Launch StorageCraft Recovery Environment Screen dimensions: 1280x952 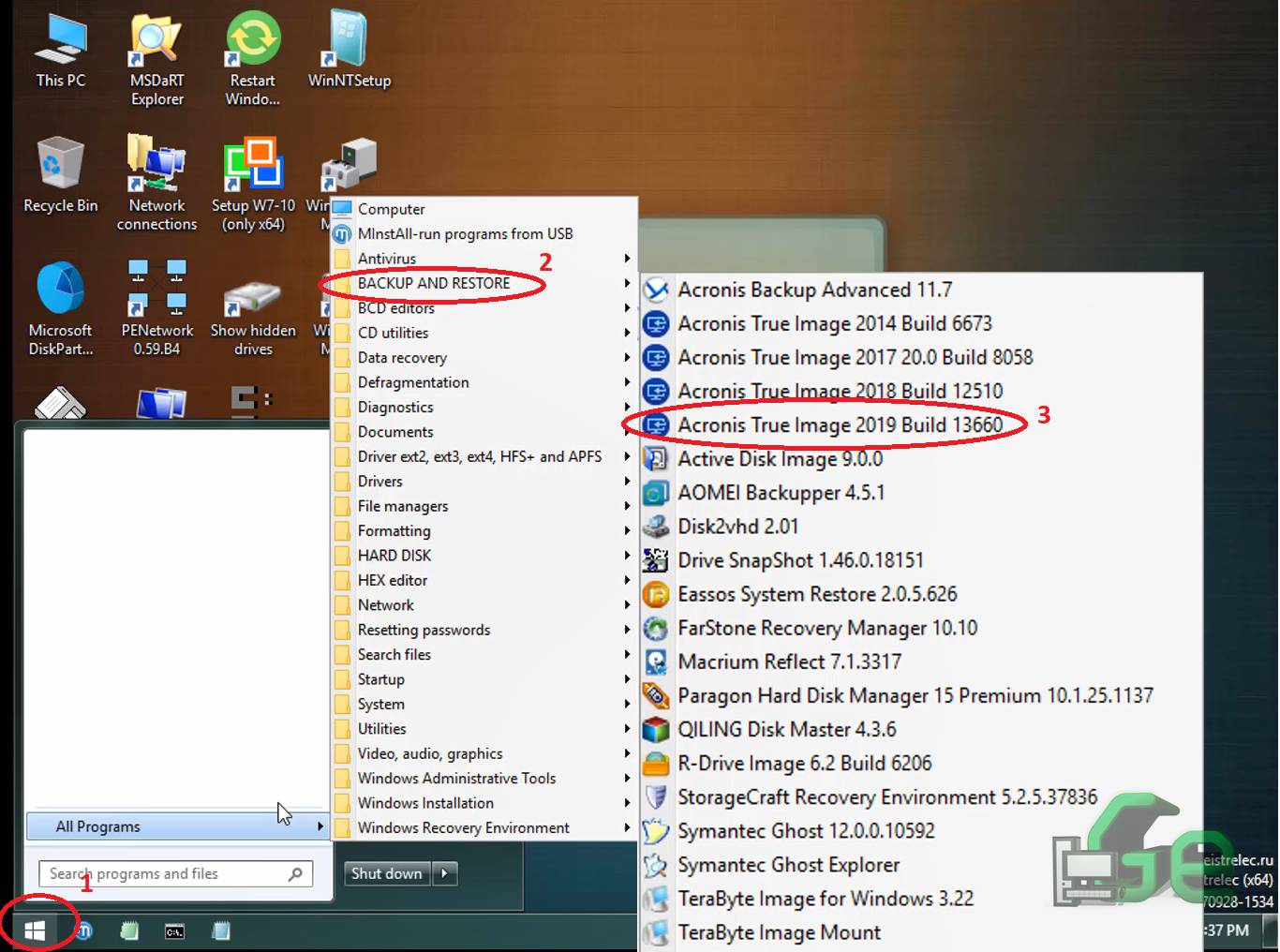(920, 796)
